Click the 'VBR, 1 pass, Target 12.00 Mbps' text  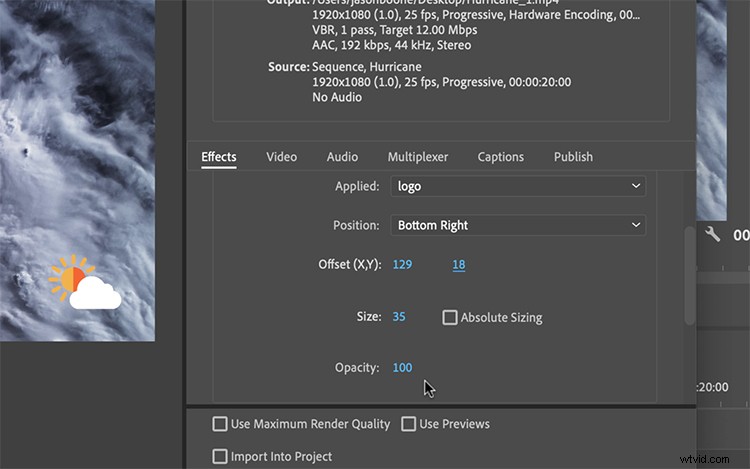click(395, 30)
